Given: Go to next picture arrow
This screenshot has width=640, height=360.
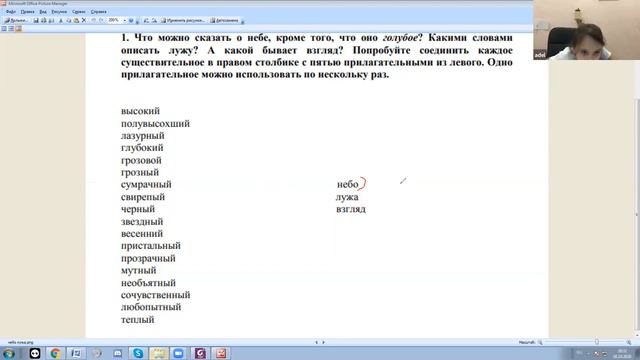Looking at the screenshot, I should [323, 342].
